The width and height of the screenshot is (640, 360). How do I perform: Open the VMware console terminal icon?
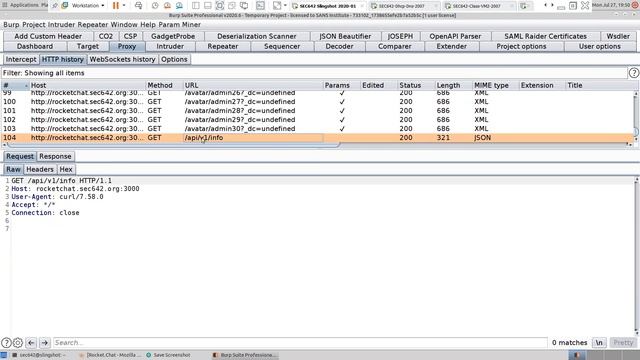click(x=260, y=6)
